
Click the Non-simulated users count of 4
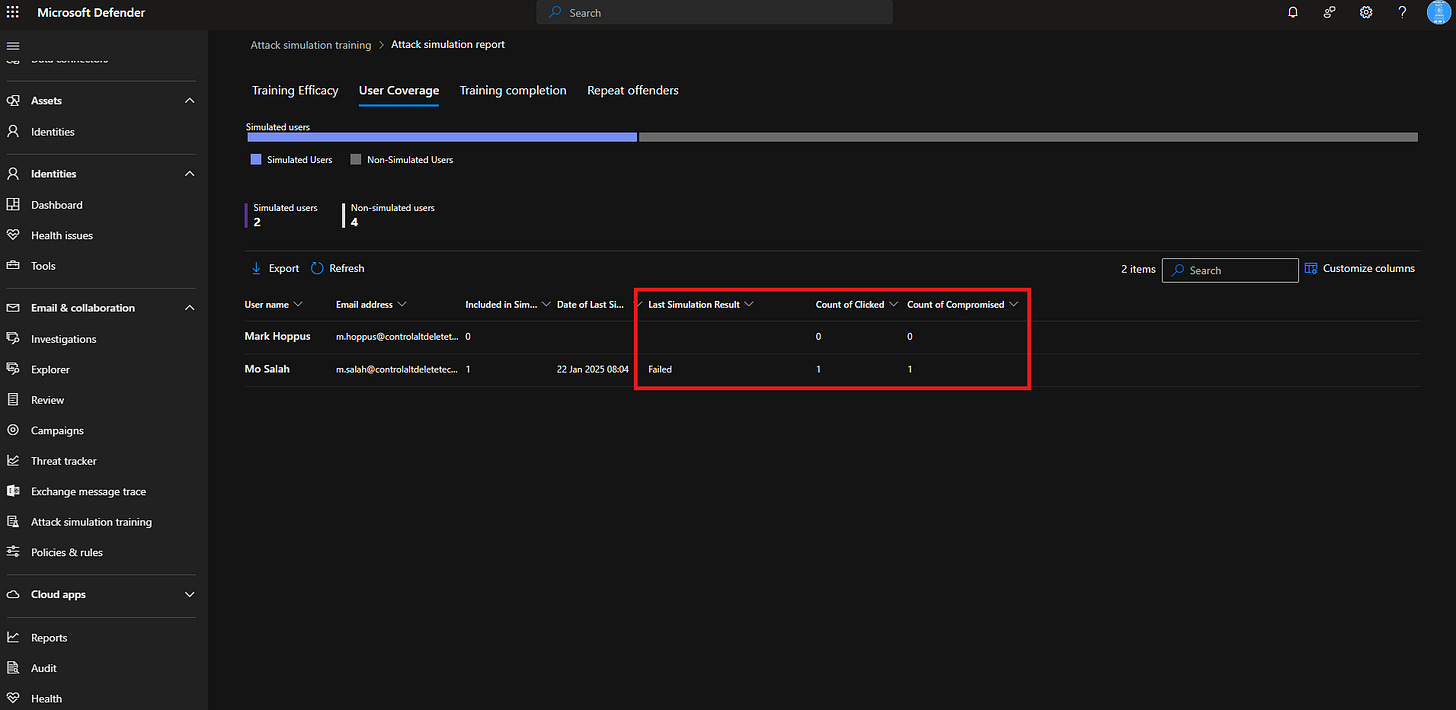click(x=354, y=222)
